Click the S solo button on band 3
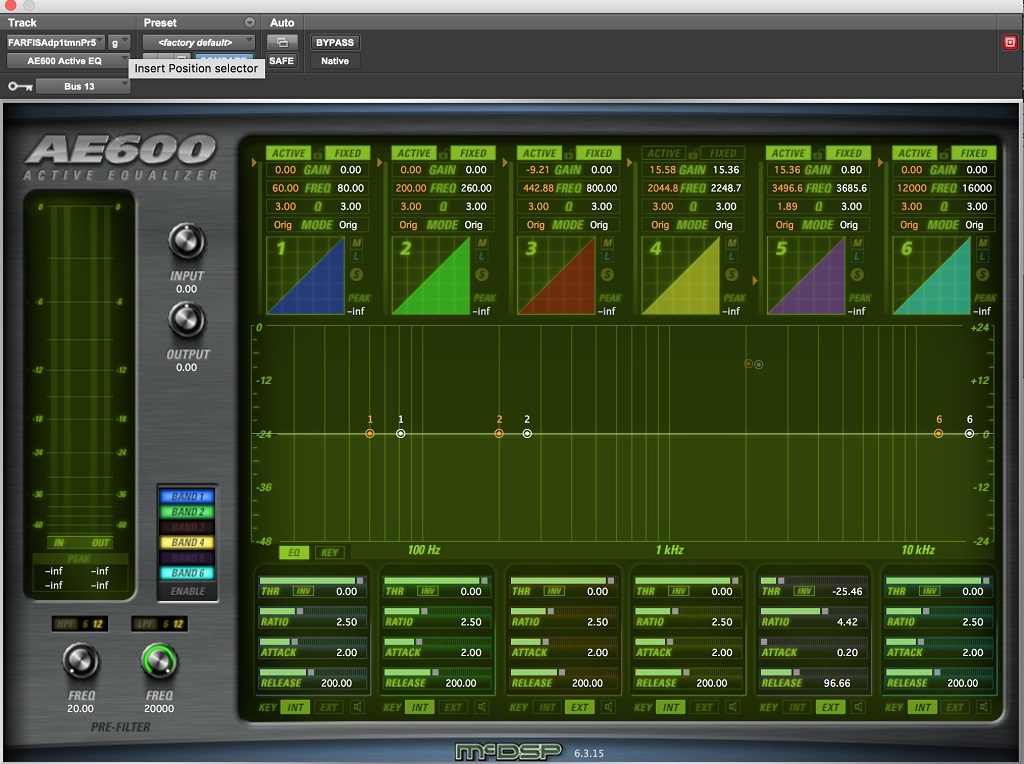The width and height of the screenshot is (1024, 764). pos(607,275)
